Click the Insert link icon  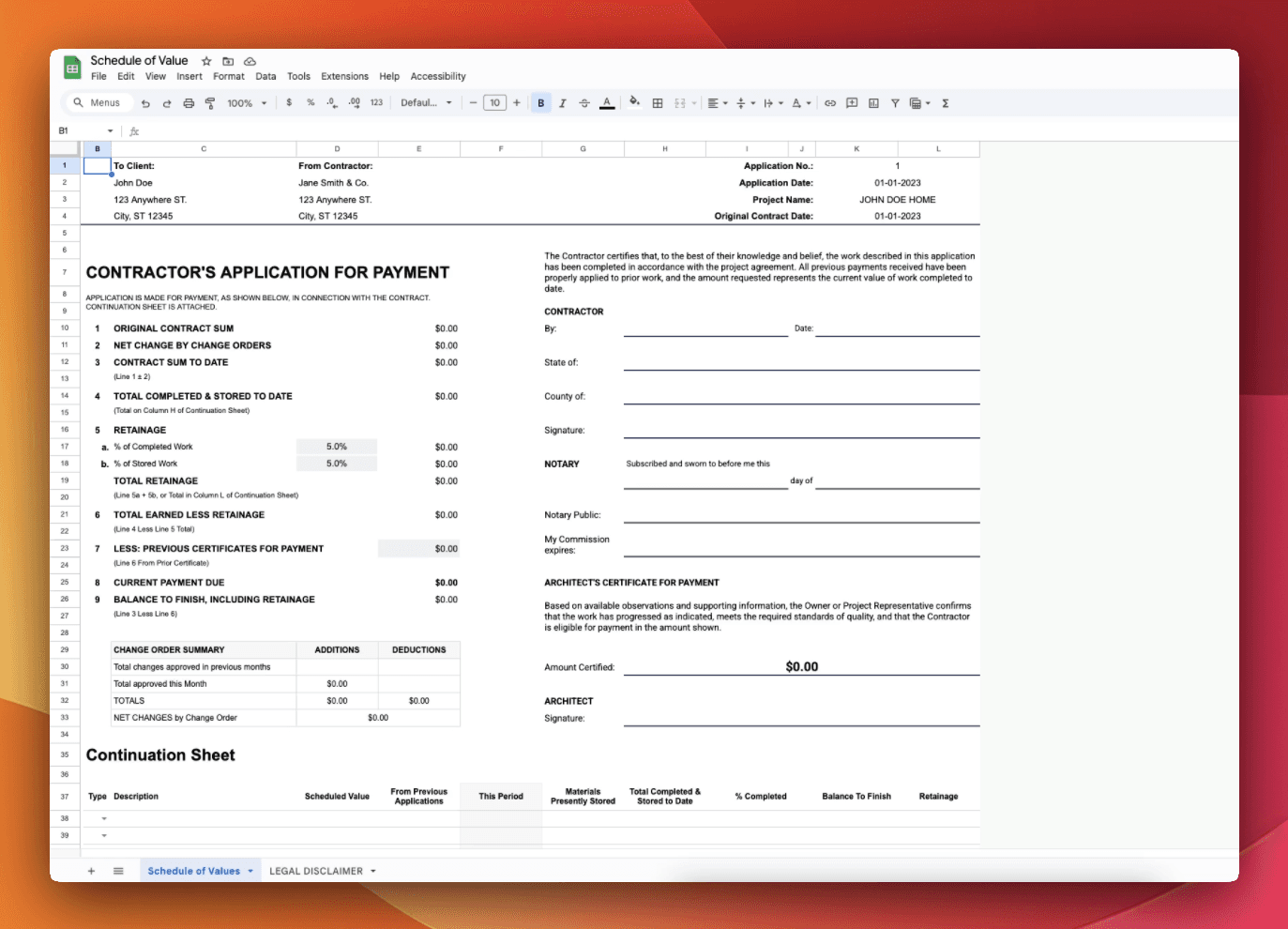click(830, 103)
